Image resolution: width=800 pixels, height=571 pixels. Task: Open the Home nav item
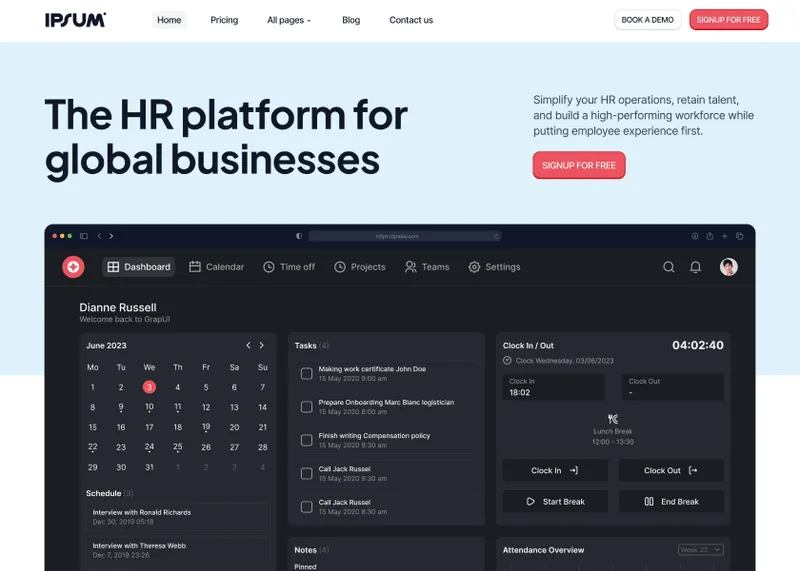pos(169,20)
